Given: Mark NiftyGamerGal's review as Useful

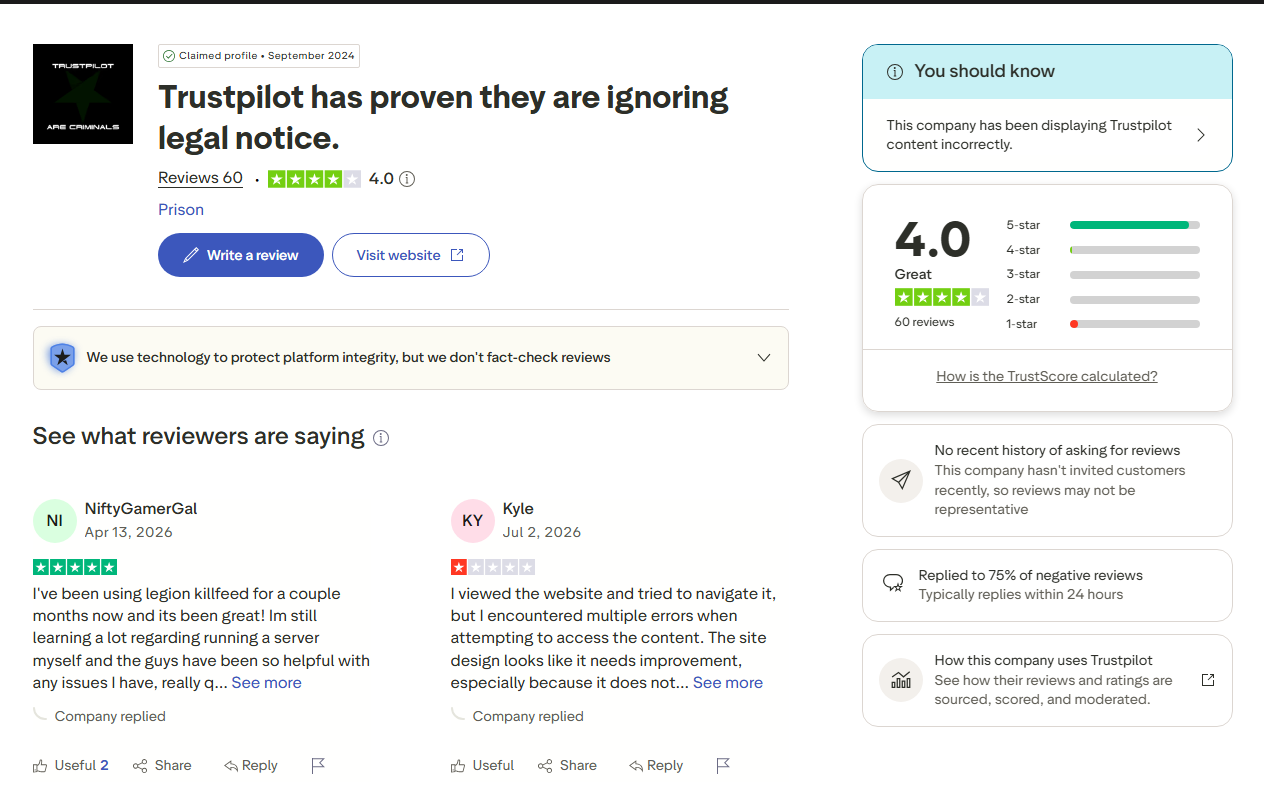Looking at the screenshot, I should [70, 765].
